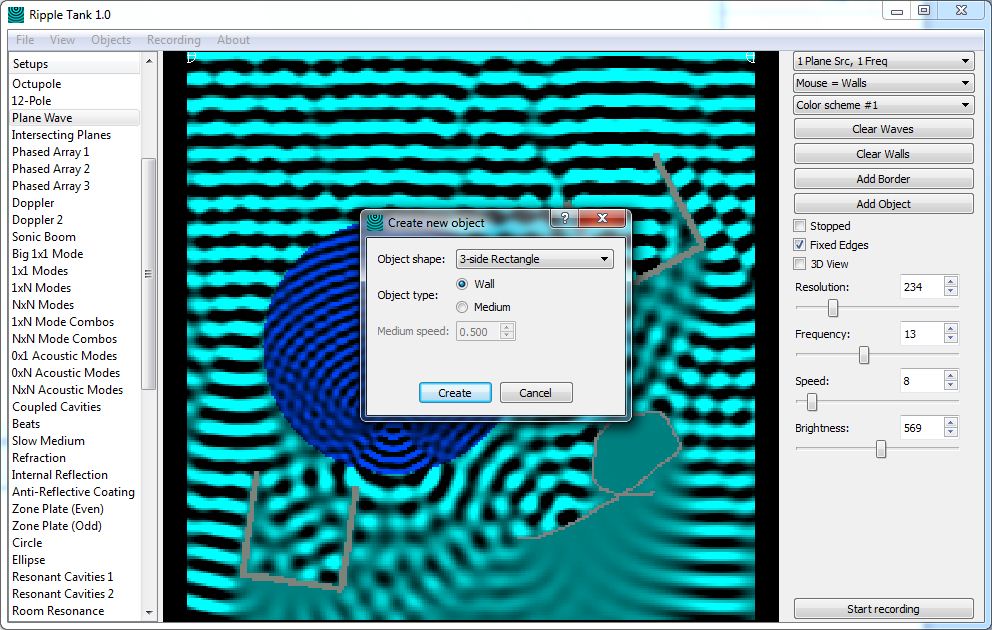Click the Add Border button
The width and height of the screenshot is (992, 630).
[x=883, y=179]
